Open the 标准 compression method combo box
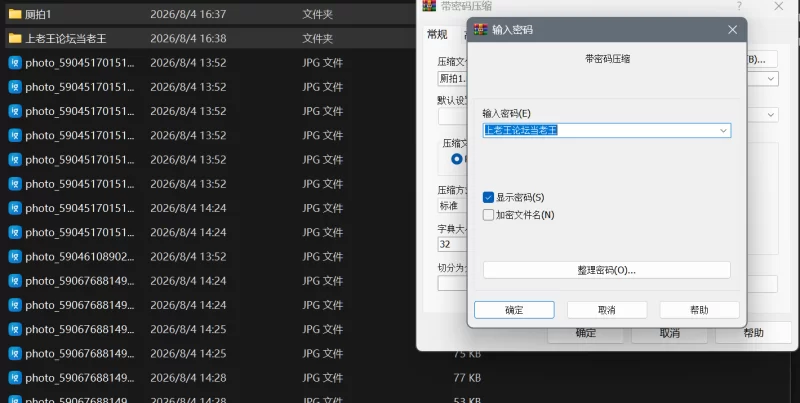Image resolution: width=800 pixels, height=403 pixels. pos(453,206)
